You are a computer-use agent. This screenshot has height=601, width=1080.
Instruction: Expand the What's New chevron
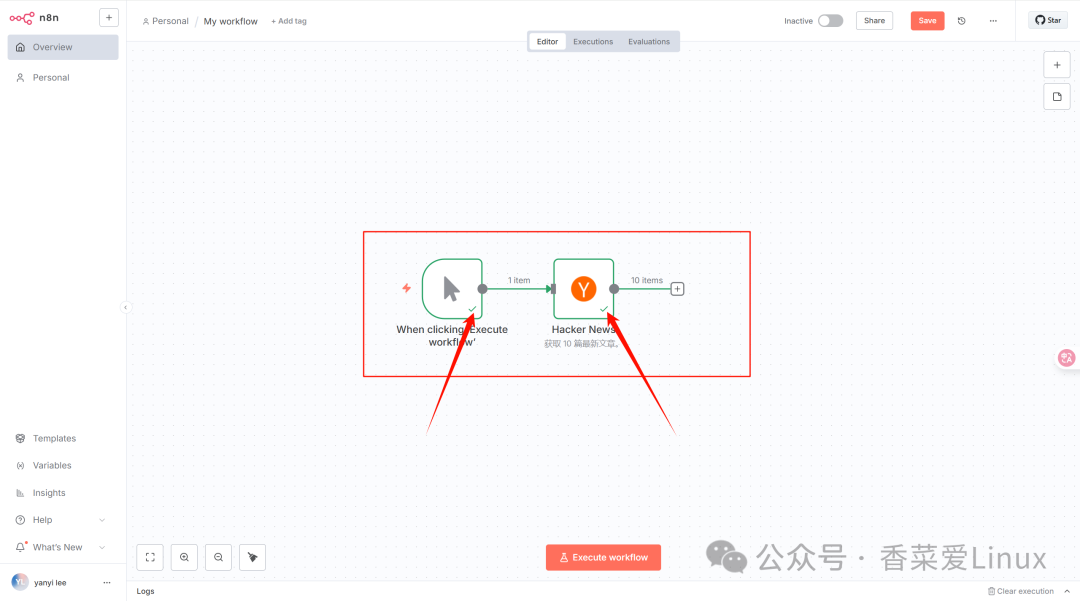[102, 547]
